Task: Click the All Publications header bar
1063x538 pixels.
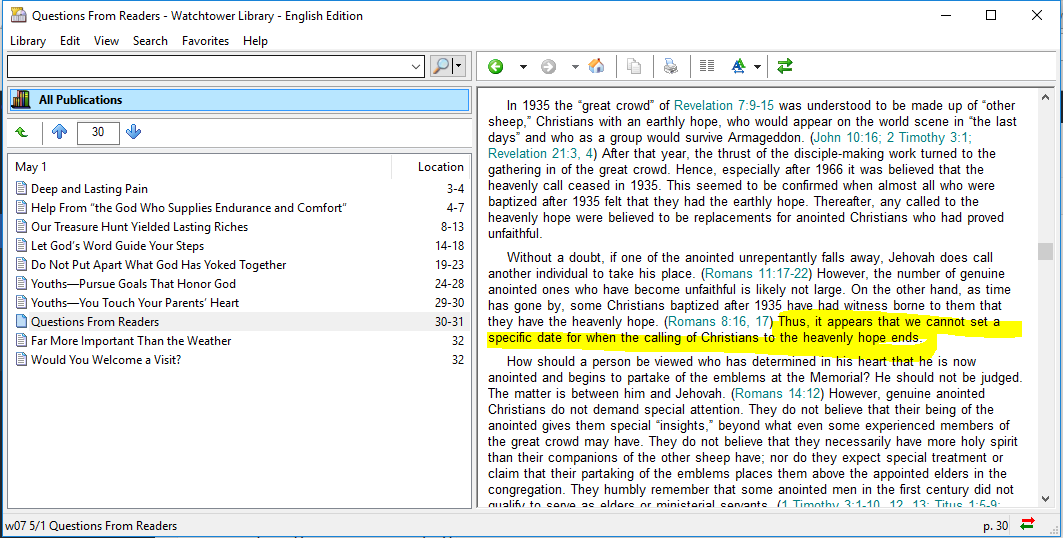Action: tap(238, 100)
